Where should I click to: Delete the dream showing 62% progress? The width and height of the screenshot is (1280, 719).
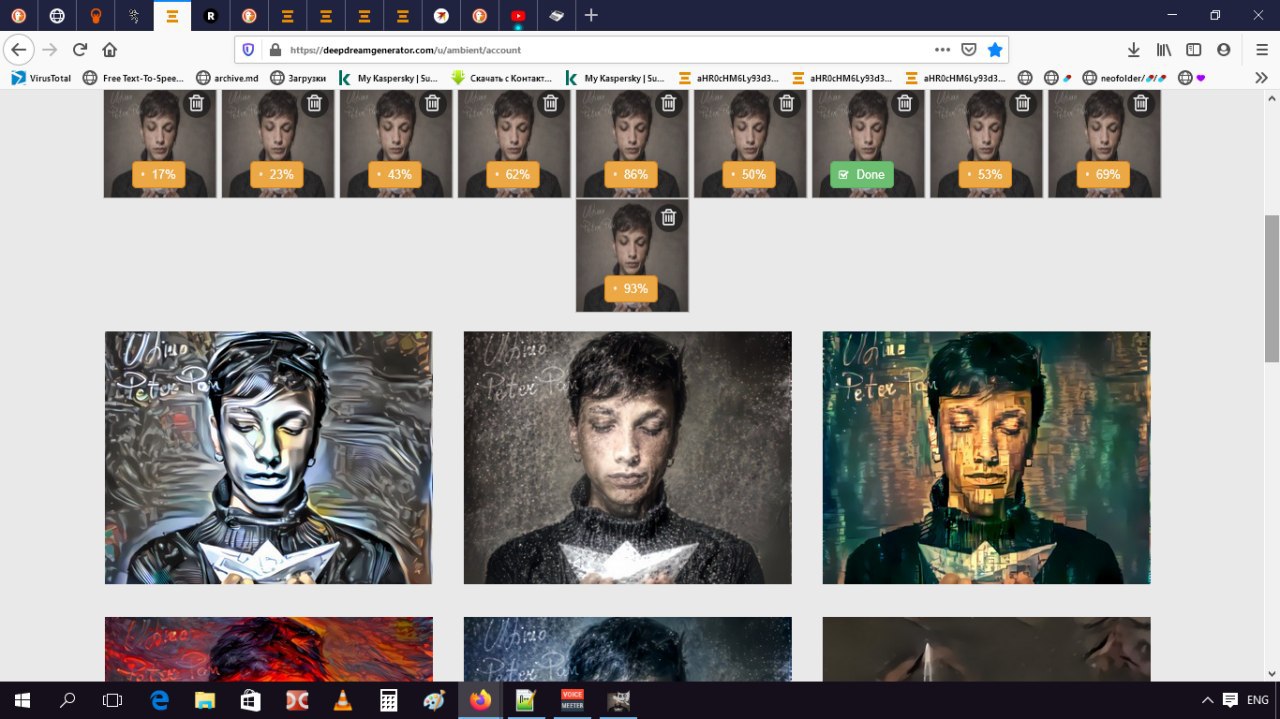coord(551,103)
